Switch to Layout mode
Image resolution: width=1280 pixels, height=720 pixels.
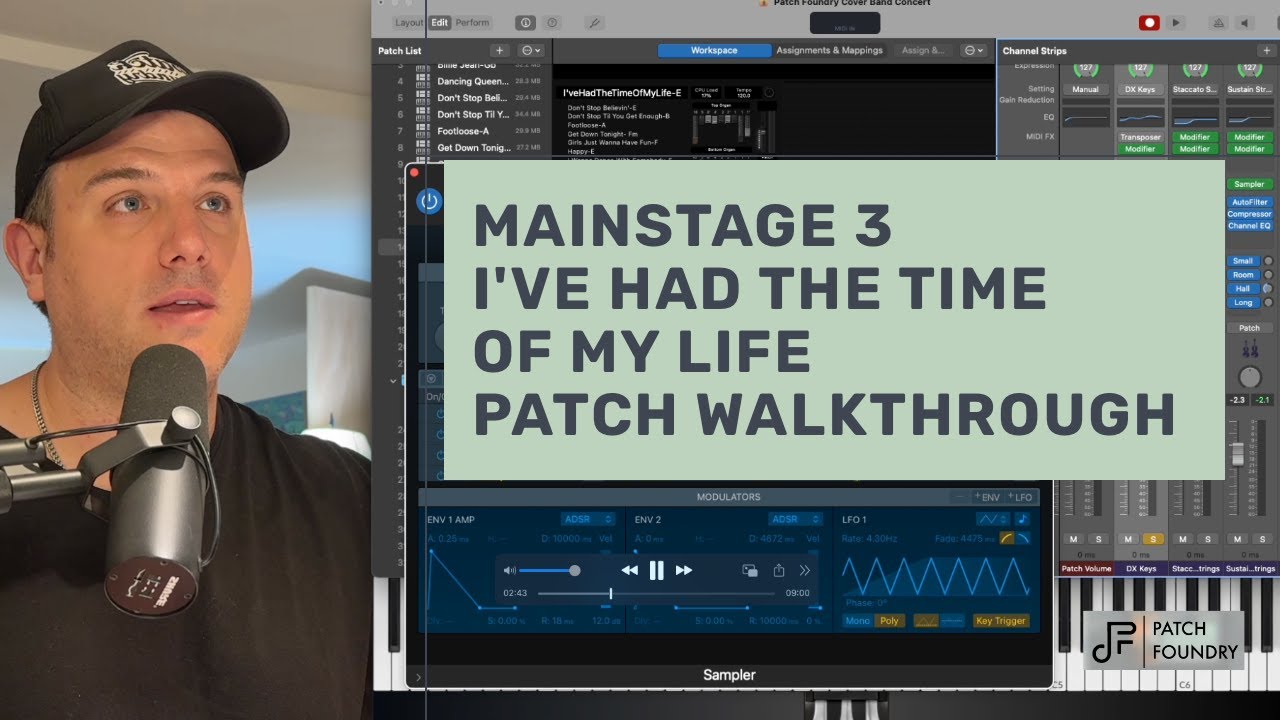pyautogui.click(x=409, y=22)
